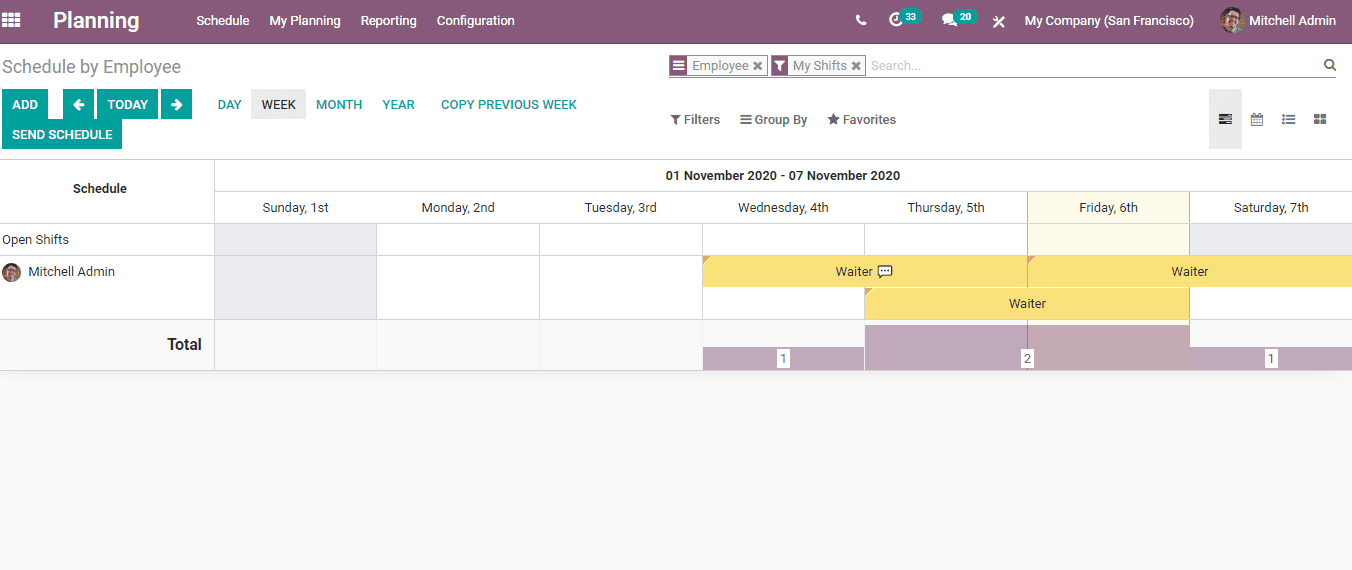The image size is (1352, 570).
Task: Click the phone call icon
Action: 861,20
